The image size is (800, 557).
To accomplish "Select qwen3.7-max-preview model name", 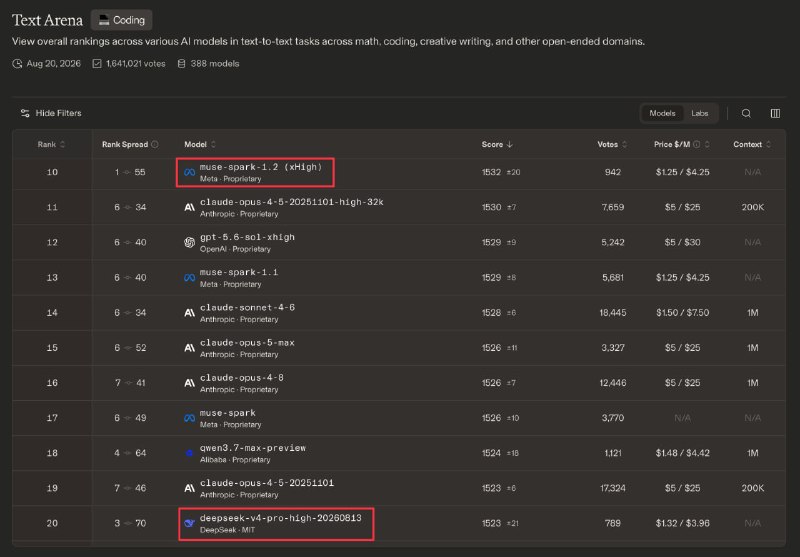I will tap(253, 448).
